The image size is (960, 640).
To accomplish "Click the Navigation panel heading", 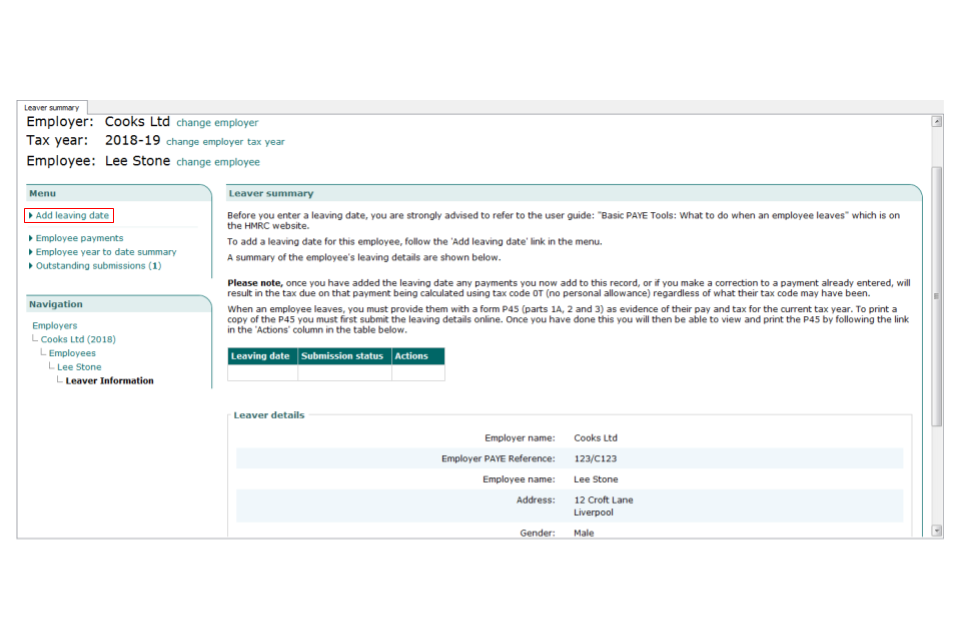I will point(56,304).
